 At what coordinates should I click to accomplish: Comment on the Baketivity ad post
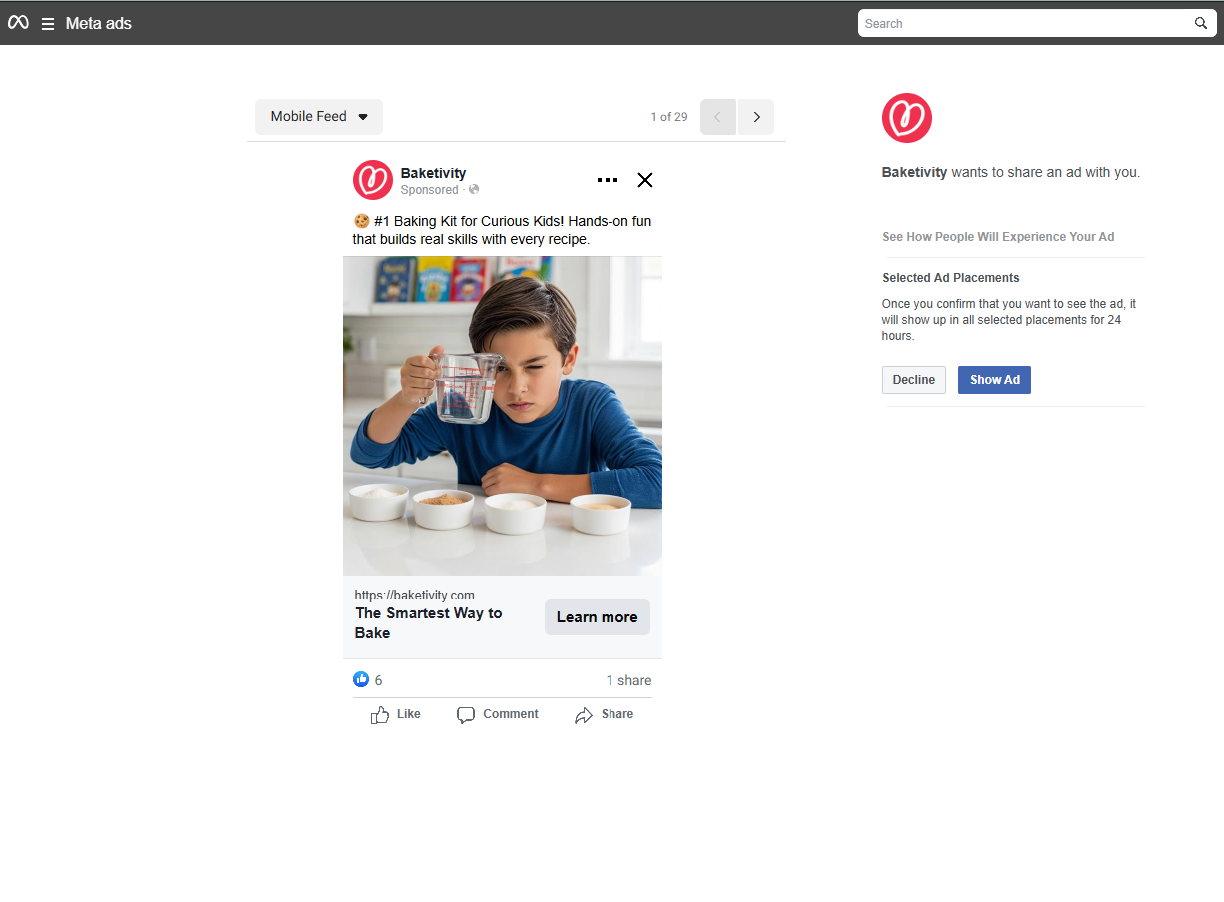point(498,714)
